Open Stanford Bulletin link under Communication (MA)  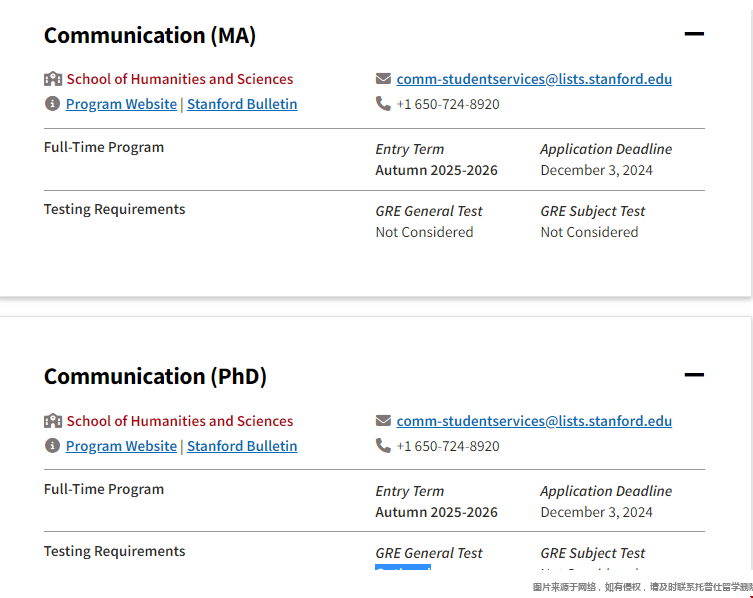242,104
